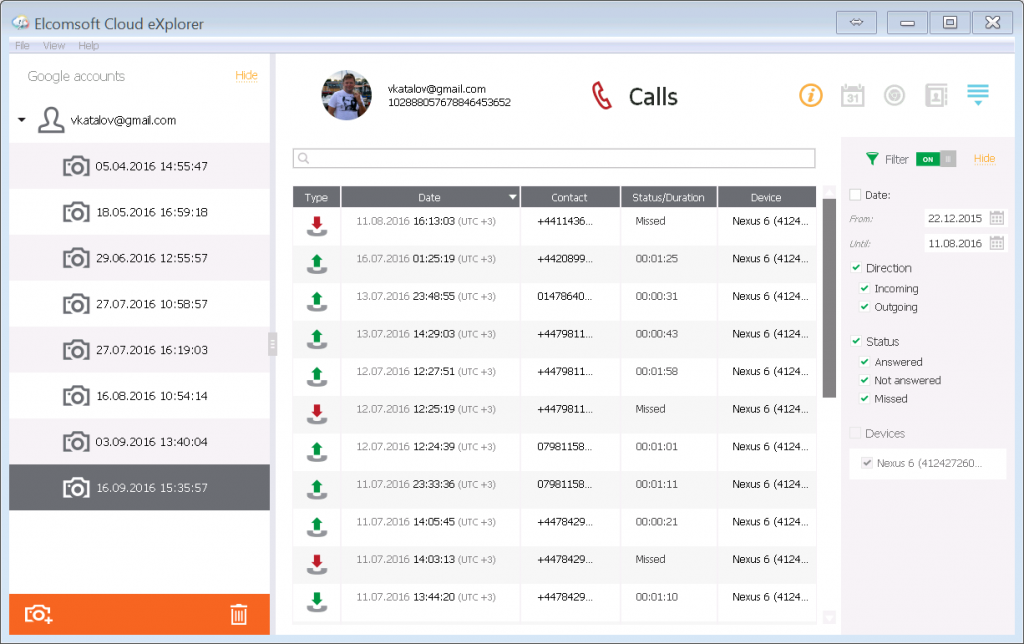
Task: Open the account information panel via the info icon
Action: tap(811, 95)
